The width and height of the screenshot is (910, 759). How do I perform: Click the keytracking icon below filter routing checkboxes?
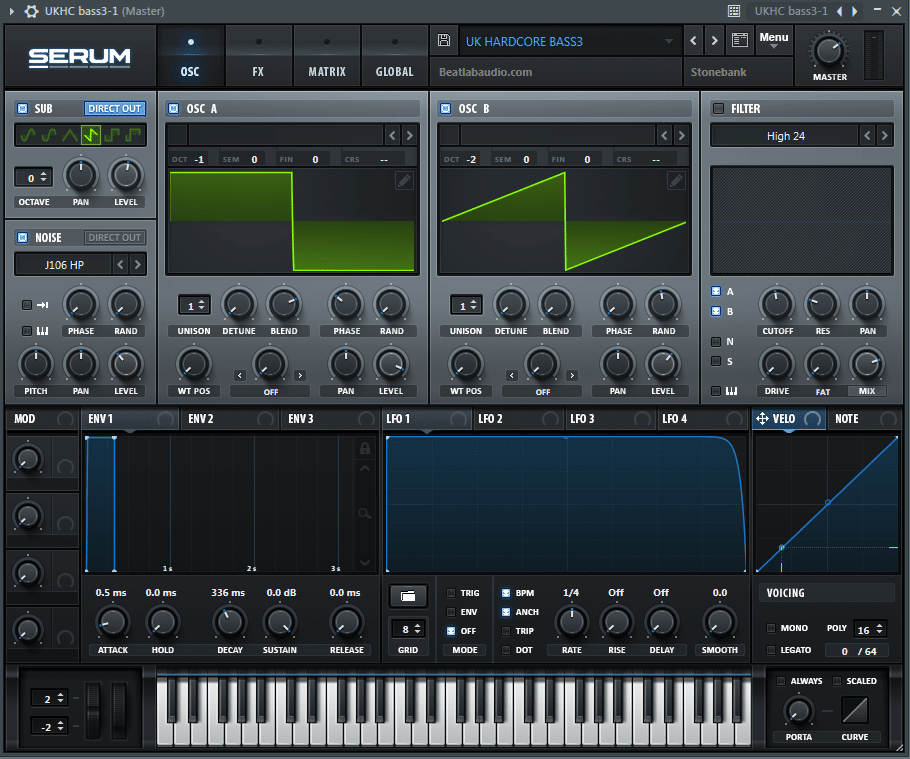pos(730,389)
